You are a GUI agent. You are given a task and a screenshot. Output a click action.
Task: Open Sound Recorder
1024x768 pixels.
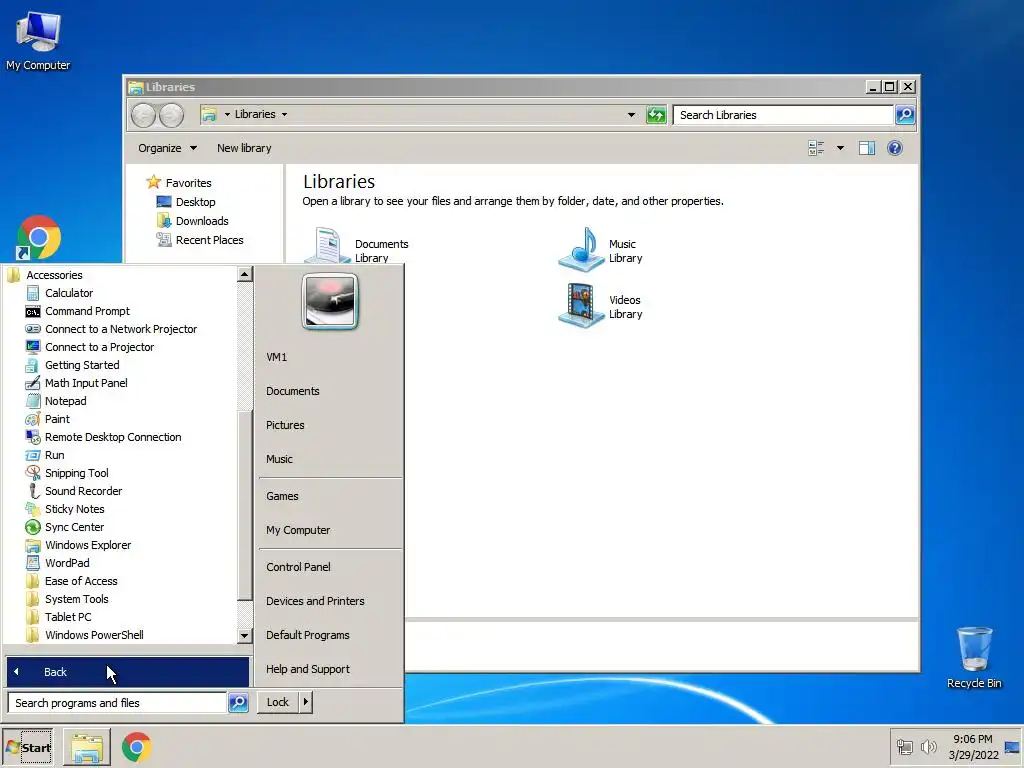tap(83, 491)
